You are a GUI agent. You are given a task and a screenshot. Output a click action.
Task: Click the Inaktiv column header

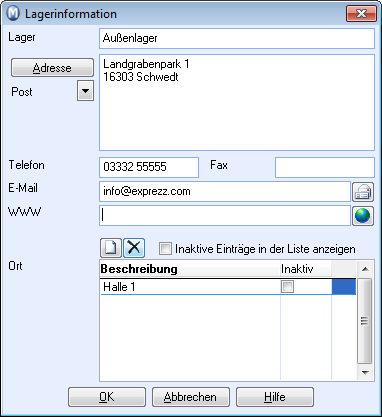(x=306, y=269)
